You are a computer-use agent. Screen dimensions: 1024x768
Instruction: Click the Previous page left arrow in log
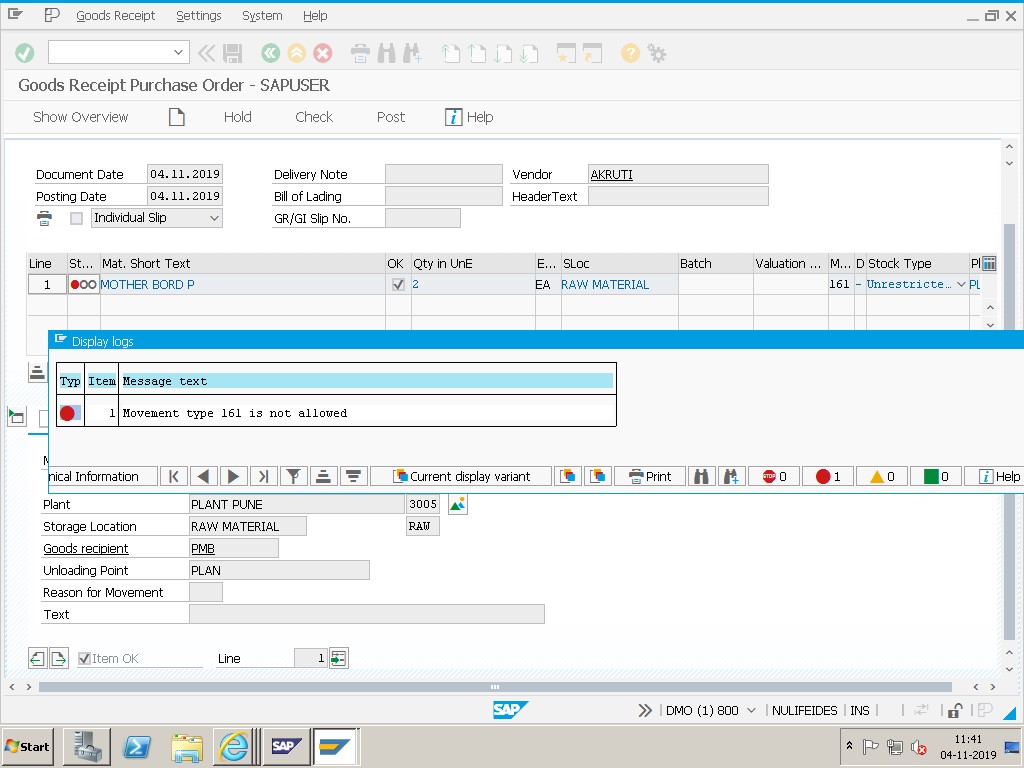(203, 476)
